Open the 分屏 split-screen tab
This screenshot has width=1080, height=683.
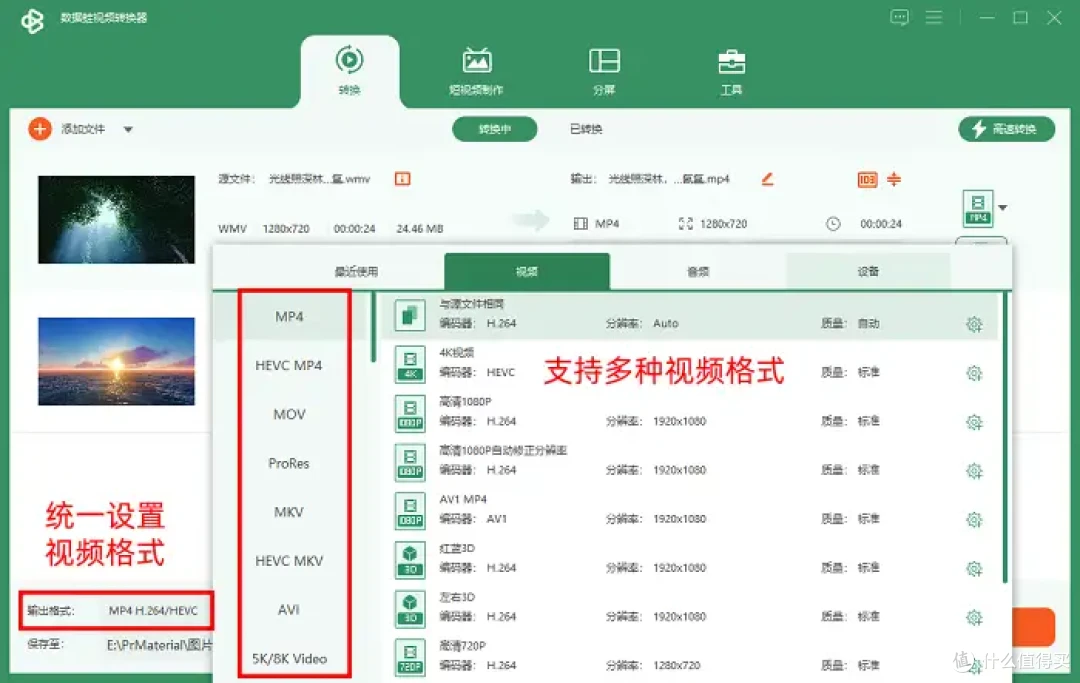pyautogui.click(x=604, y=71)
